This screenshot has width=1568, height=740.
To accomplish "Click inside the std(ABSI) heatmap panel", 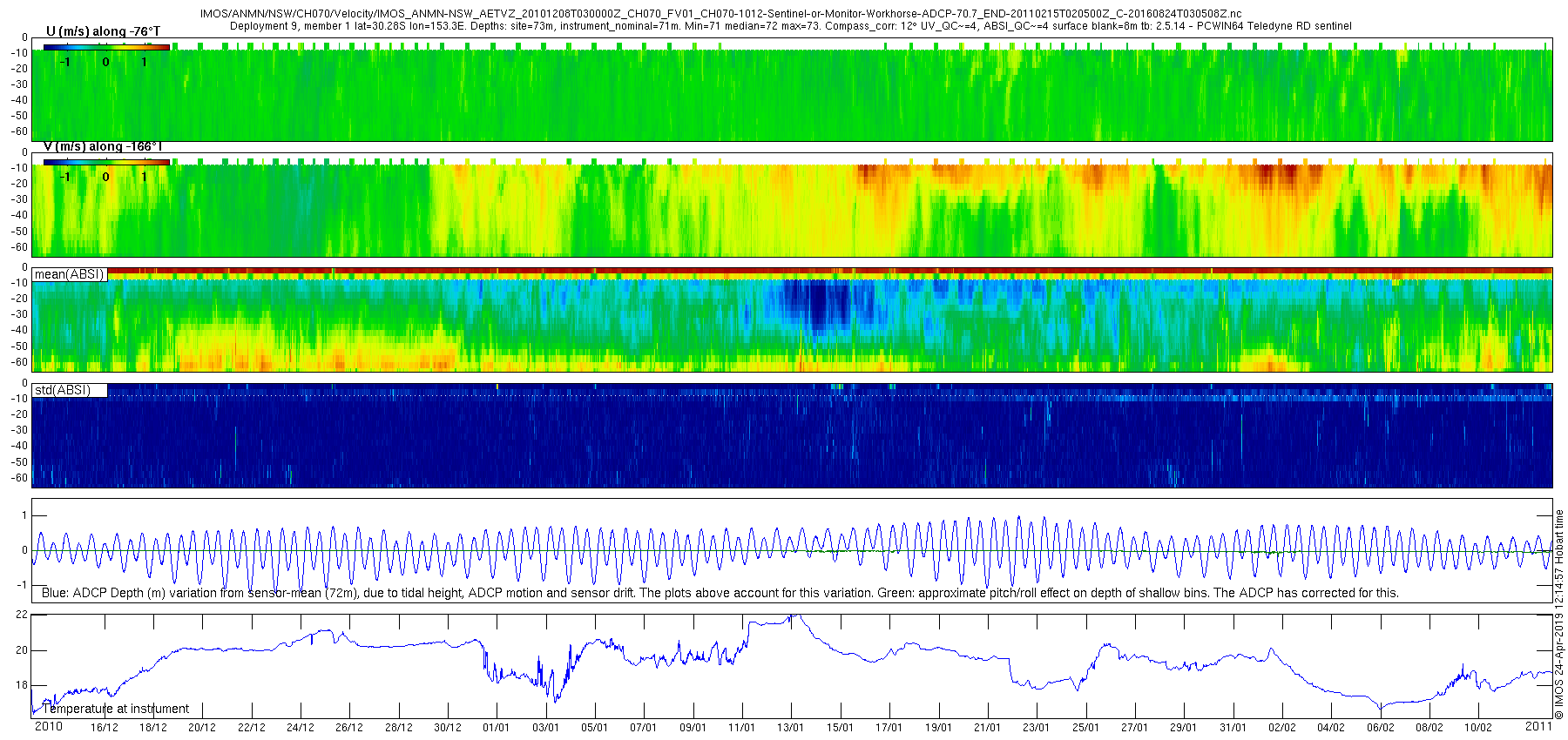I will (792, 435).
